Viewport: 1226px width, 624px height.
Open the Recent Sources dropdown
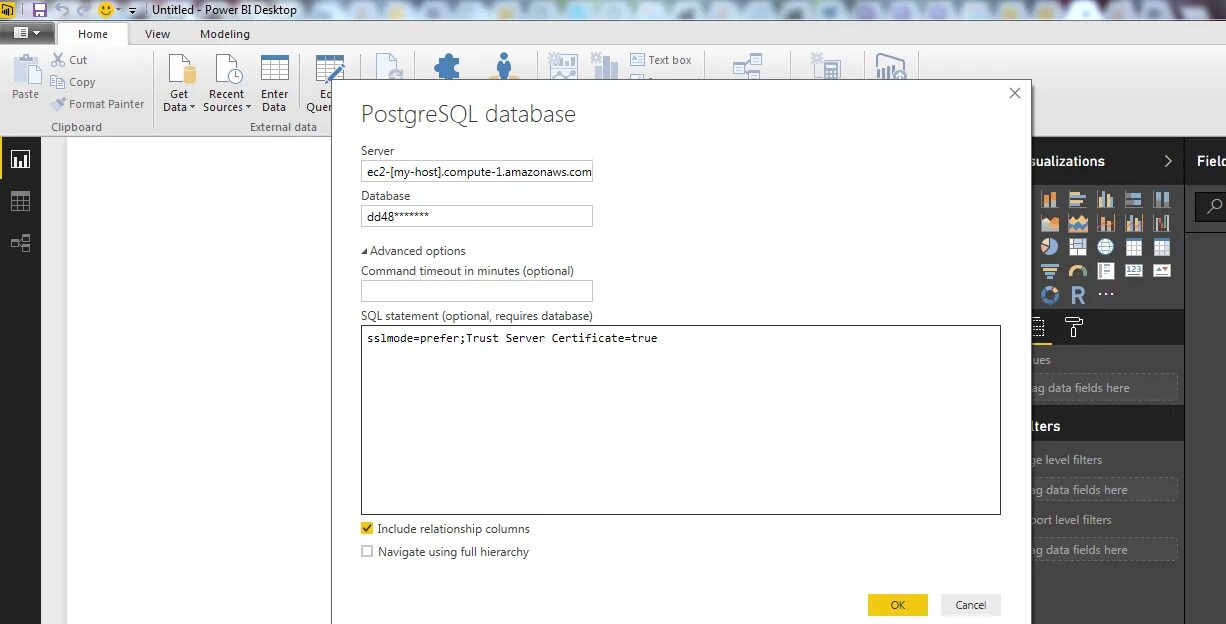227,83
